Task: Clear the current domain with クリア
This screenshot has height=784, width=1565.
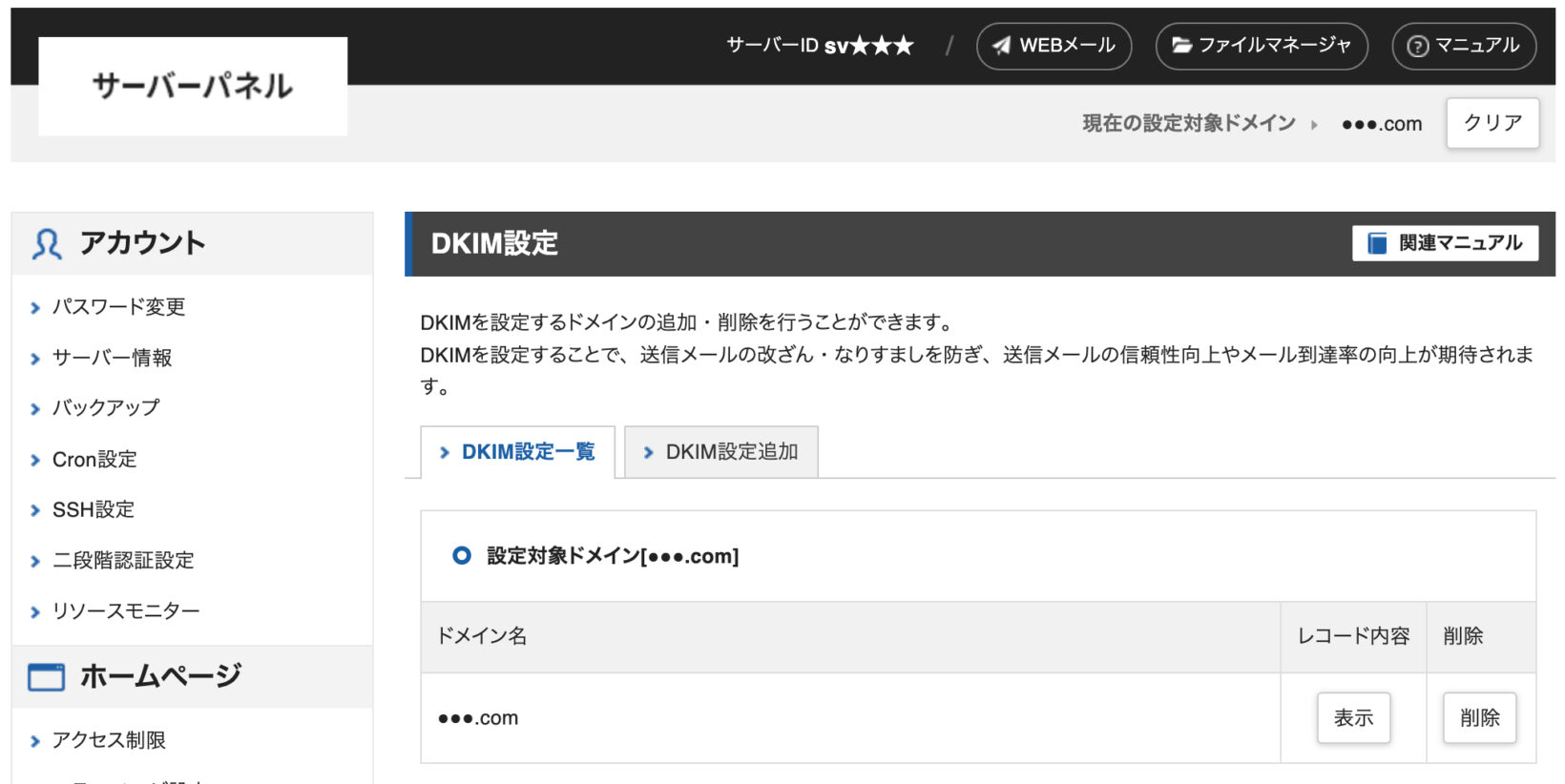Action: [x=1492, y=123]
